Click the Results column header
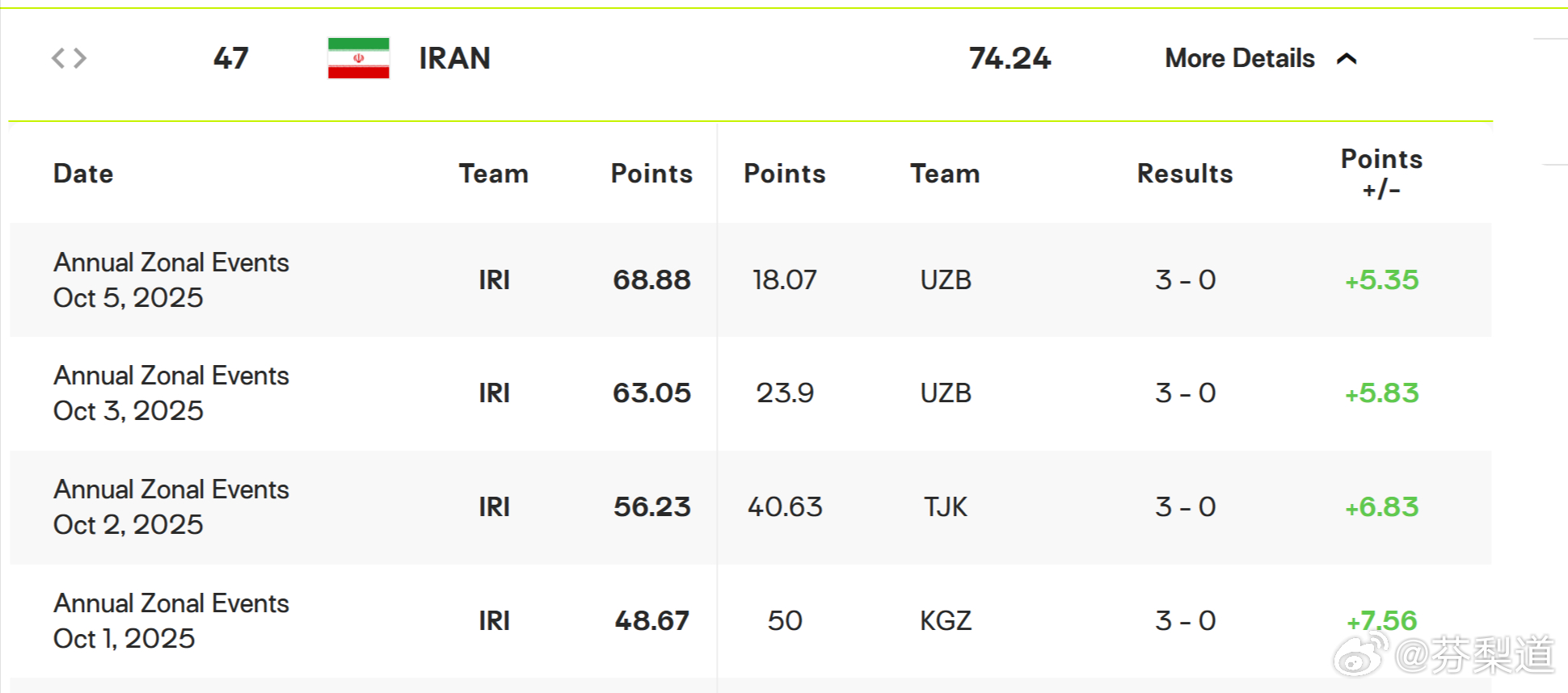 click(1185, 174)
